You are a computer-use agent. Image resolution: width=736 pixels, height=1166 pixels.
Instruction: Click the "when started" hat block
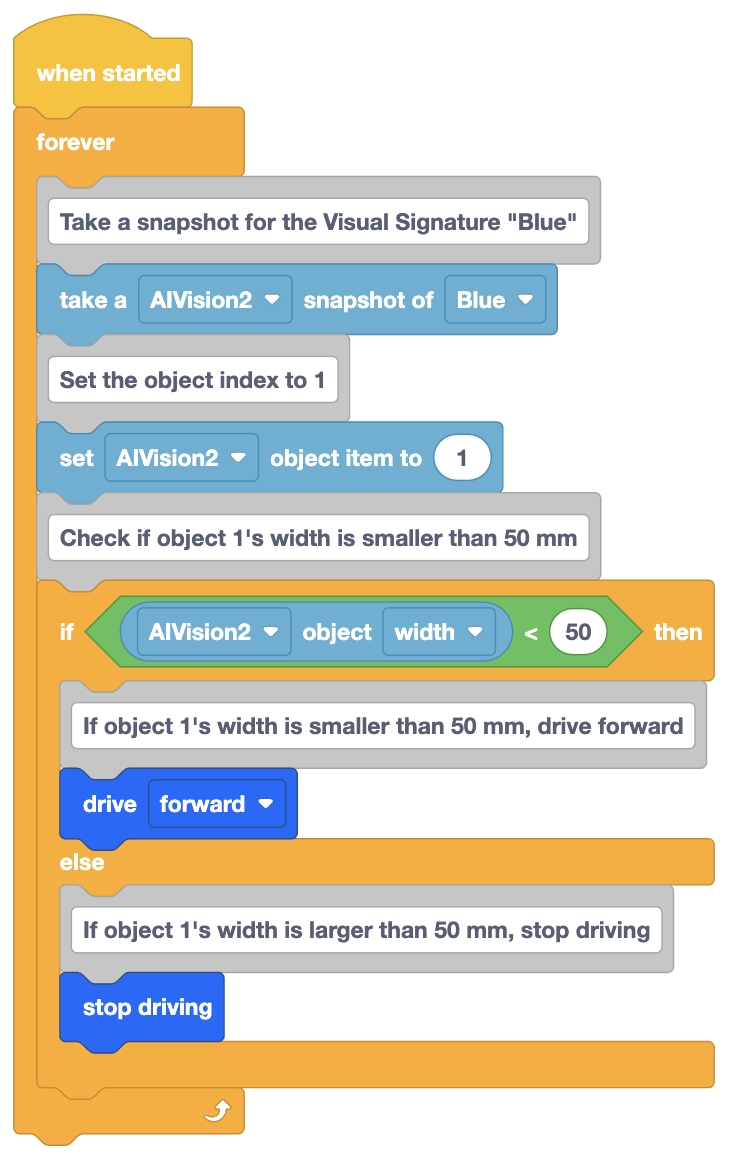[x=107, y=74]
